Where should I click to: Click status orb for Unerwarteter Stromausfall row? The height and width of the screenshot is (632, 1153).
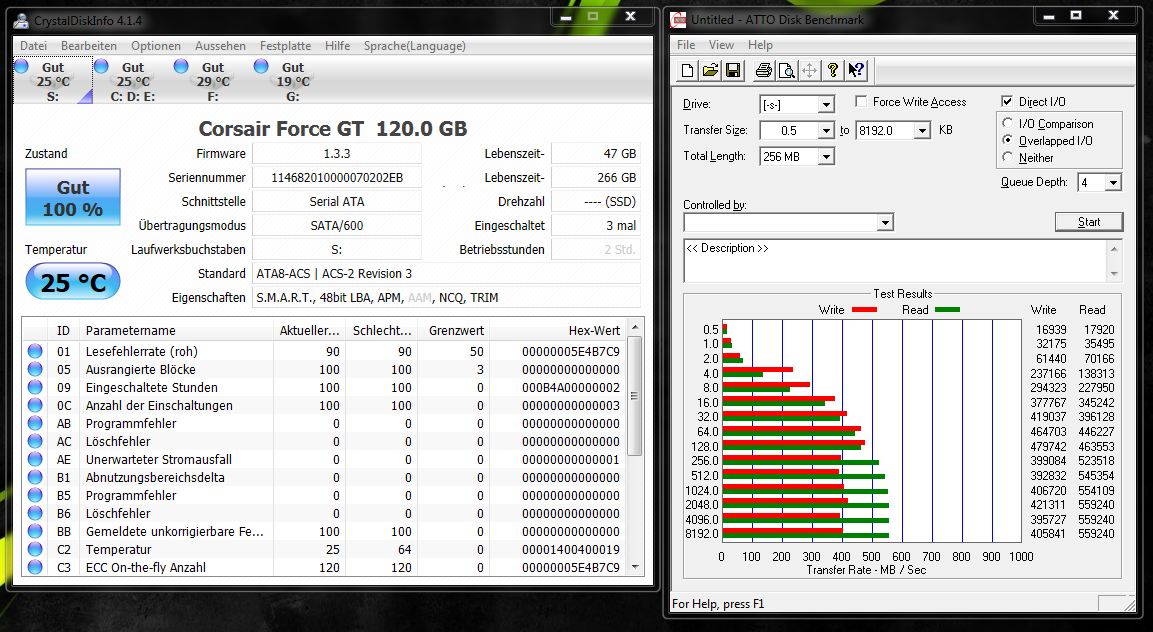click(x=35, y=460)
